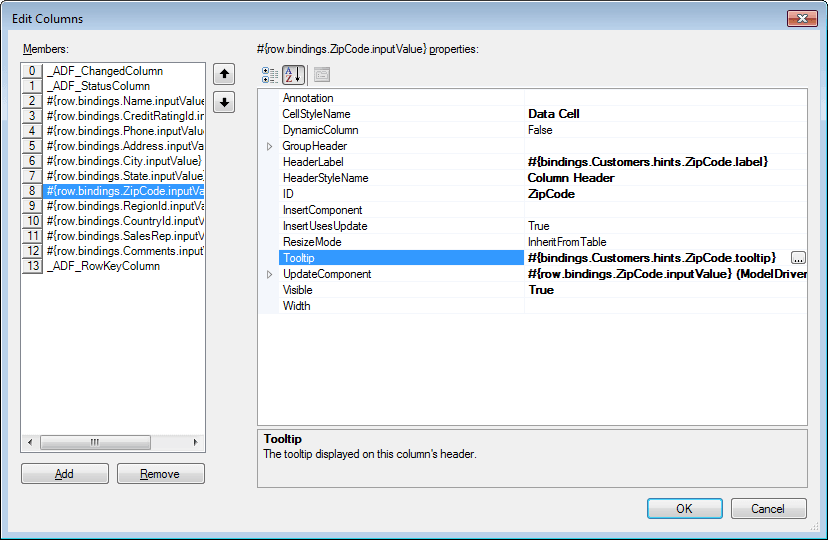Screen dimensions: 828x540
Task: Switch property grid to Alphabetical sort
Action: (x=293, y=75)
